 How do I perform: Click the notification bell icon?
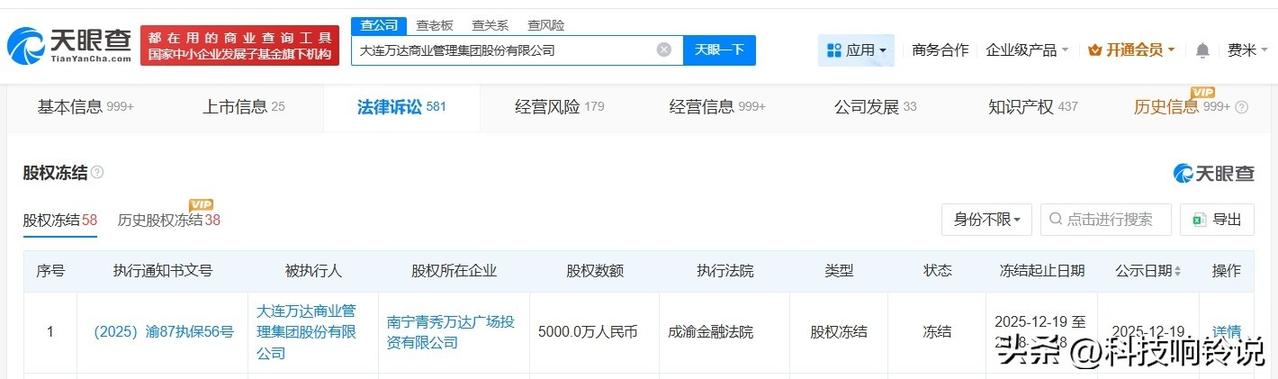pyautogui.click(x=1202, y=50)
